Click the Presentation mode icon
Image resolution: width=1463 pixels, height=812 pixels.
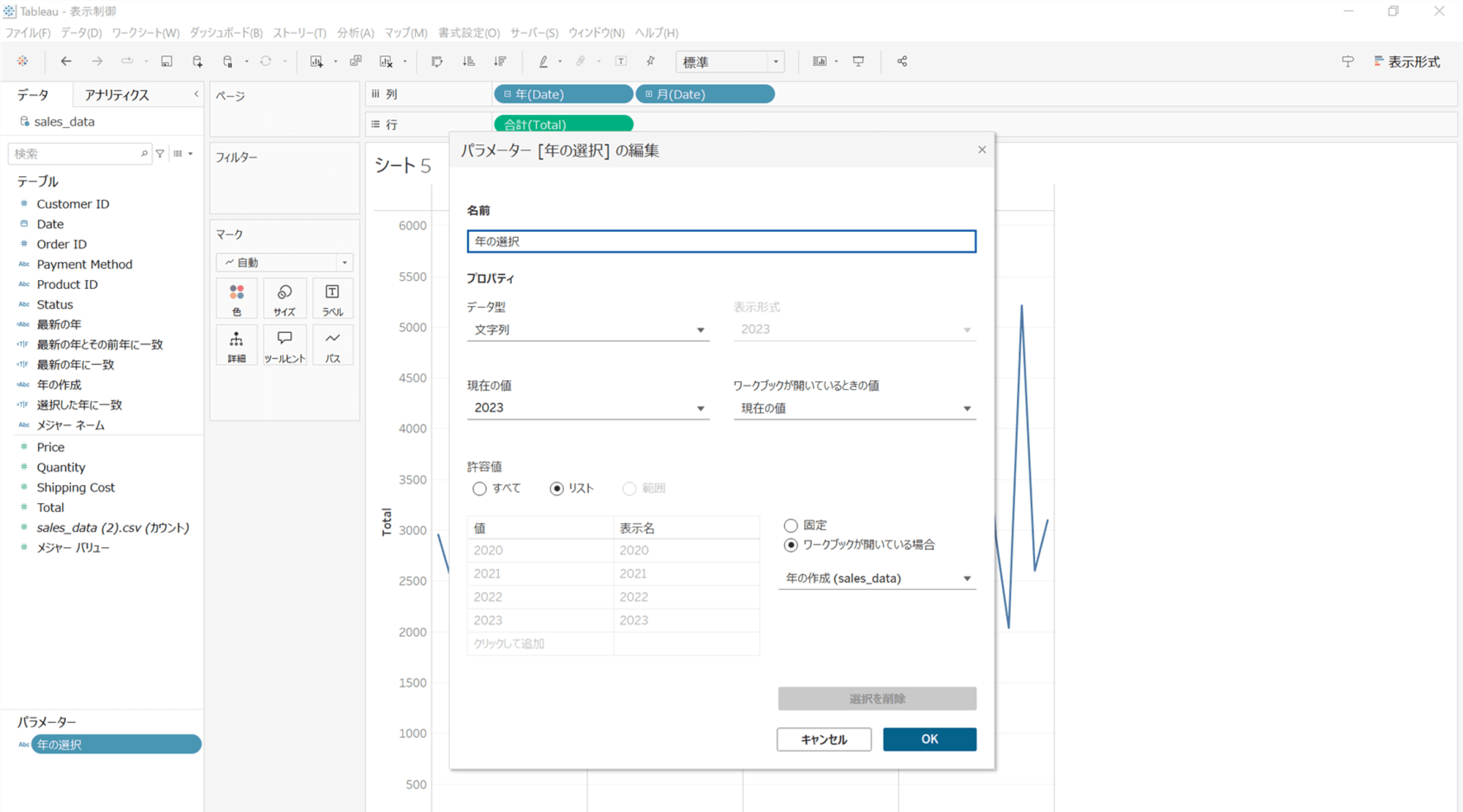(x=859, y=61)
